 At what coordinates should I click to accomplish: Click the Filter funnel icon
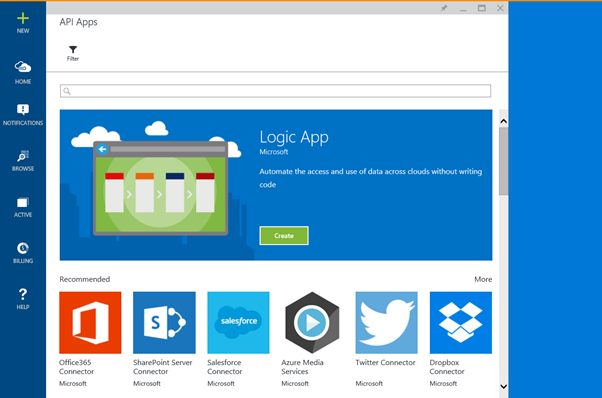coord(73,50)
